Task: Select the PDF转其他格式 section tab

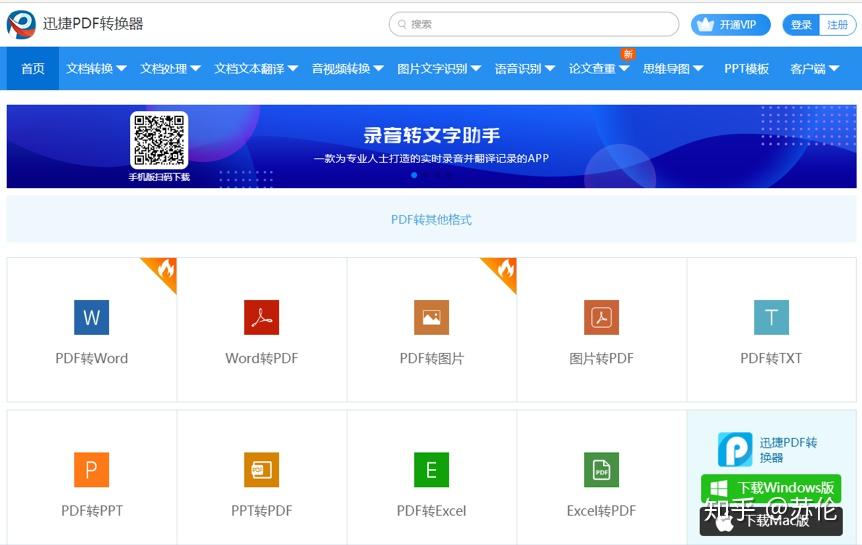Action: 431,219
